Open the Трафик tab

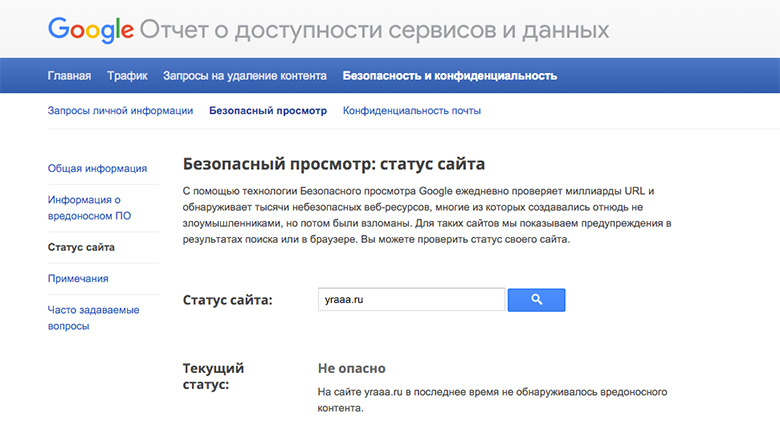click(x=127, y=76)
